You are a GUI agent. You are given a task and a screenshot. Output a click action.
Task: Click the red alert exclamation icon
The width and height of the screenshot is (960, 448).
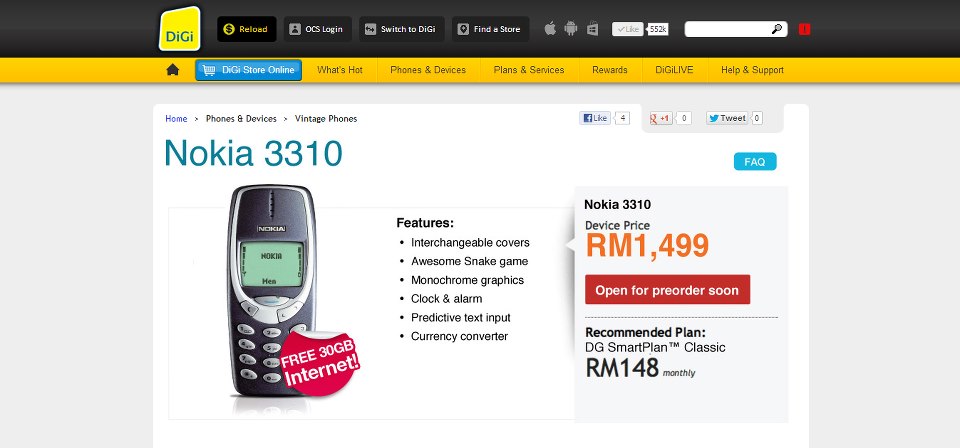click(x=804, y=29)
